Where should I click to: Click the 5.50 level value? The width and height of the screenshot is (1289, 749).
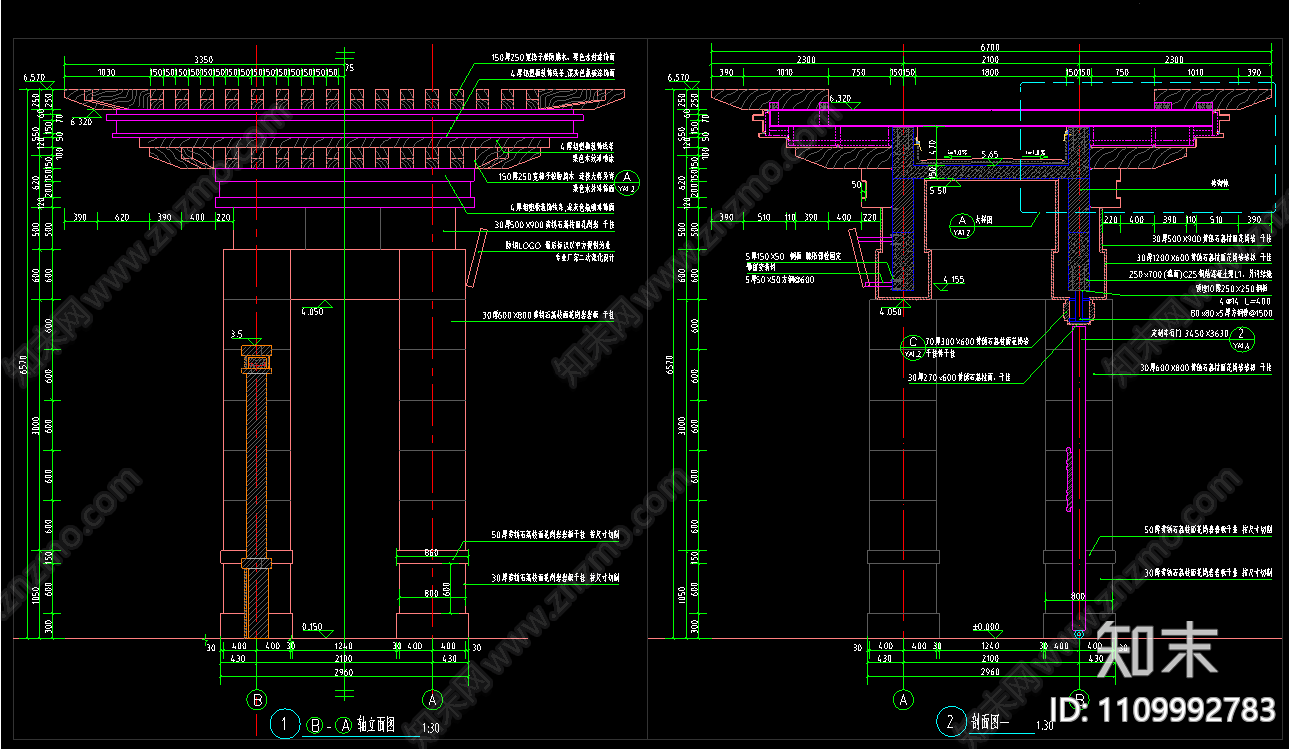(938, 190)
